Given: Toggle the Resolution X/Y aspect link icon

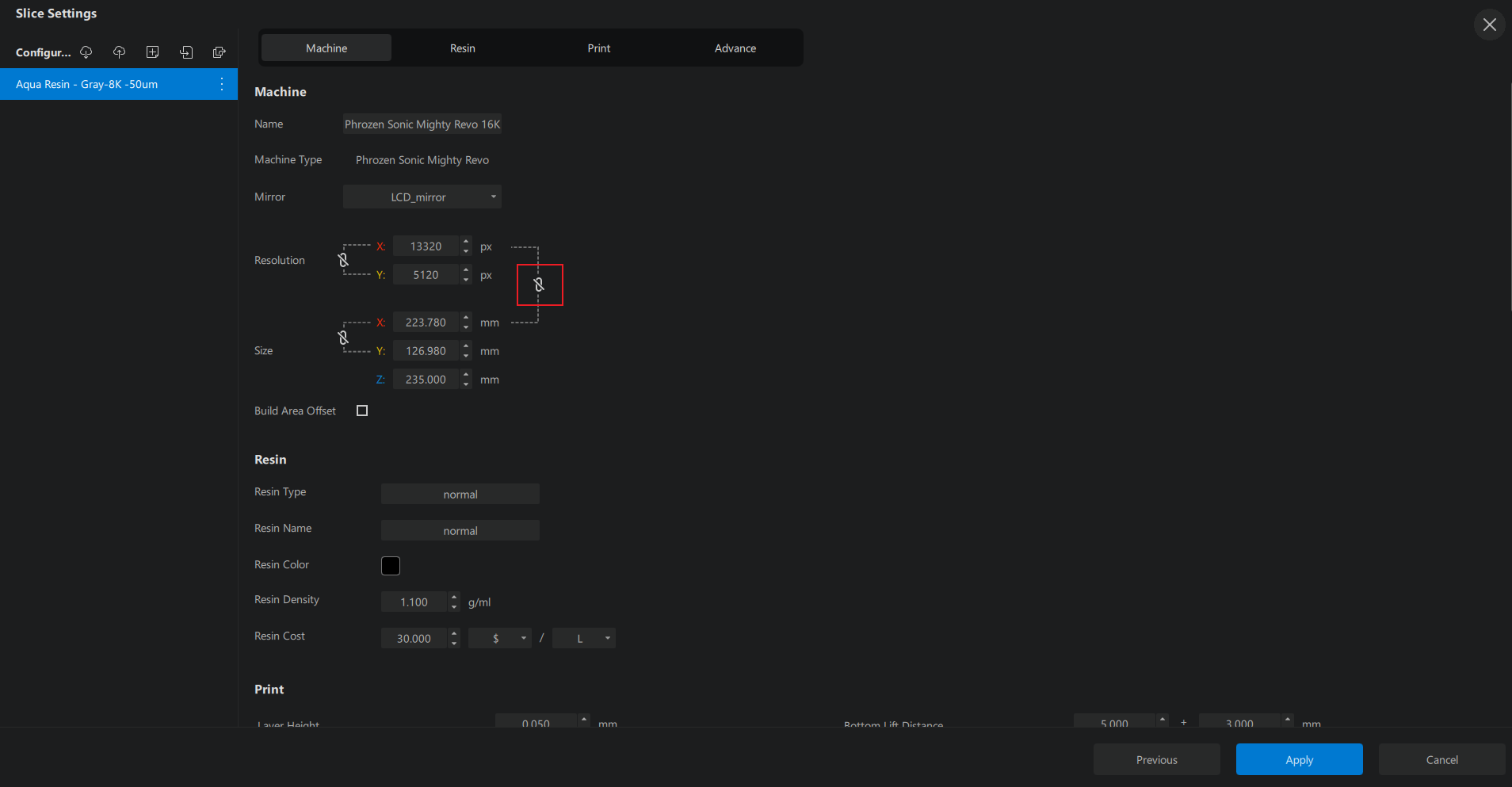Looking at the screenshot, I should [x=343, y=260].
